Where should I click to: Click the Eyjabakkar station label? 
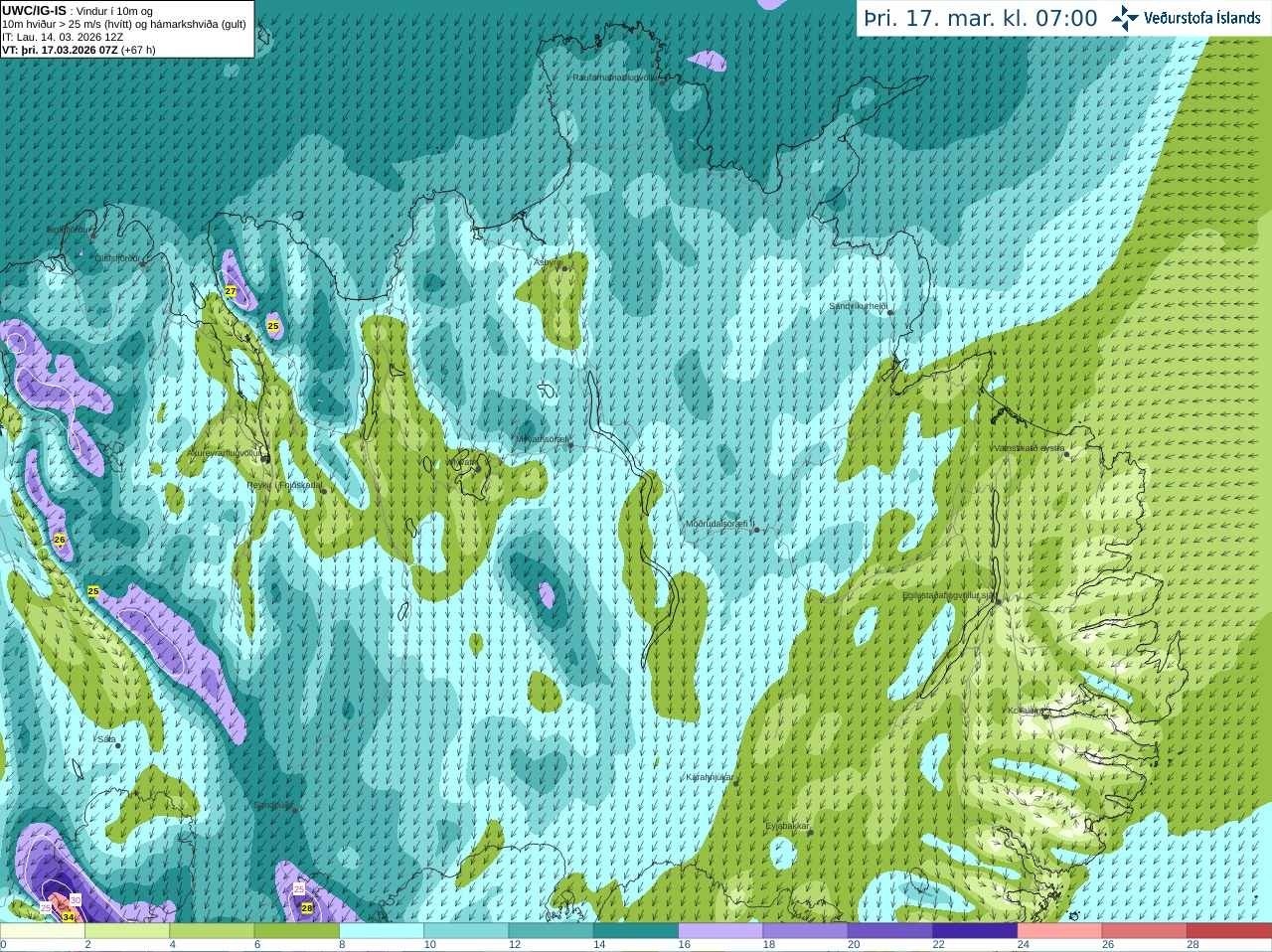pyautogui.click(x=786, y=826)
